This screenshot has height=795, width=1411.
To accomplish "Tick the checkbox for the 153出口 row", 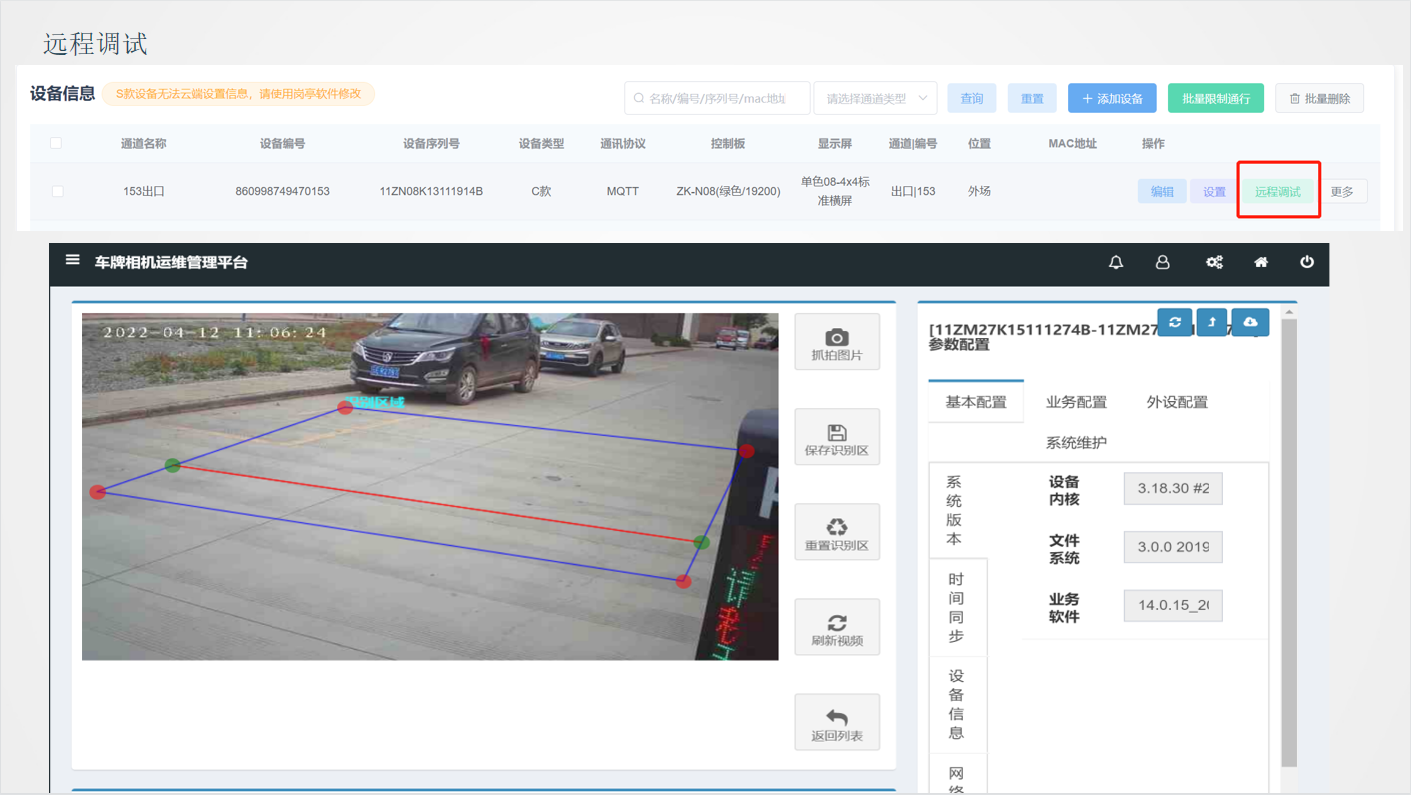I will [x=57, y=191].
